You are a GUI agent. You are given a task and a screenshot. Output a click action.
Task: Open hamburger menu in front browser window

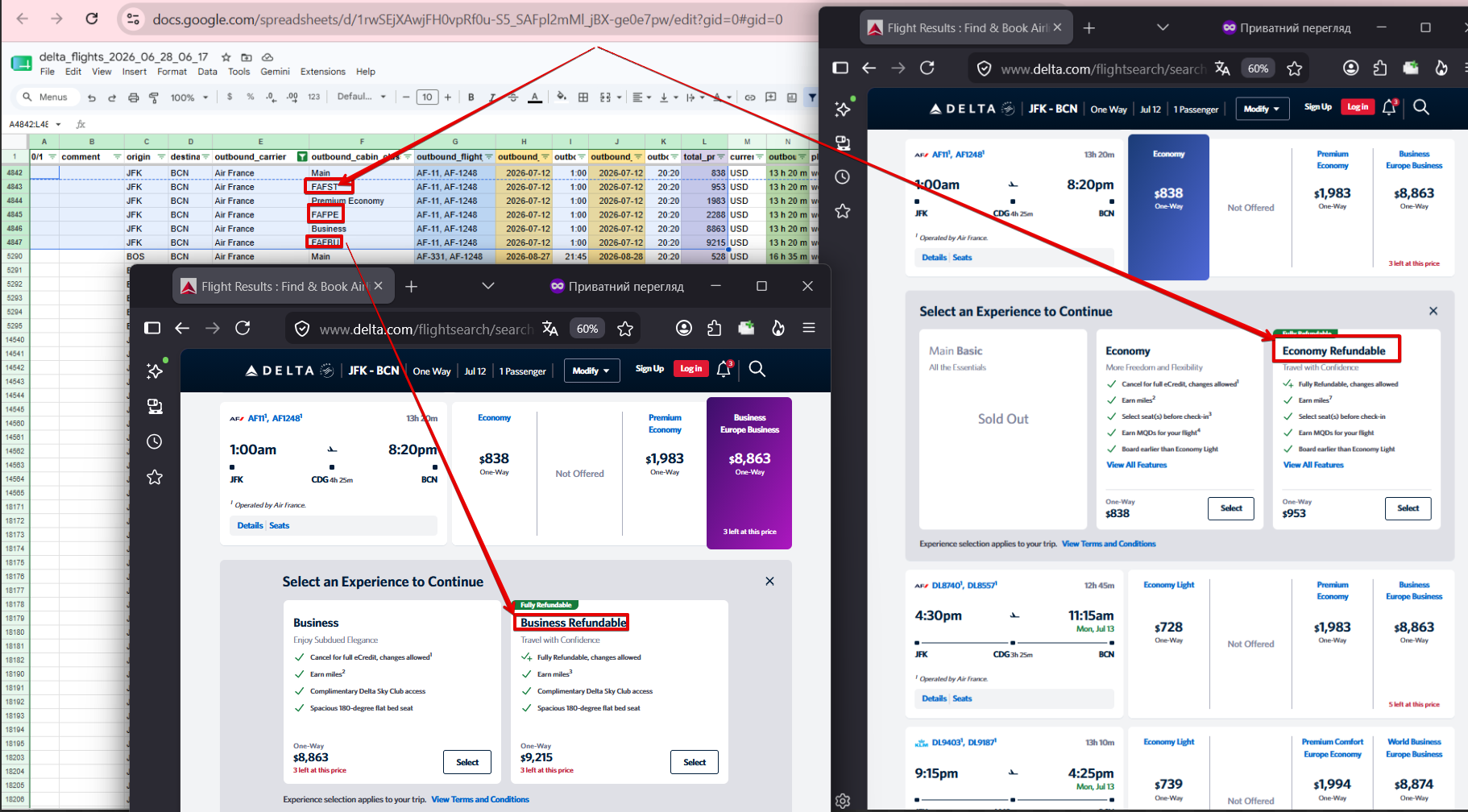pos(809,328)
